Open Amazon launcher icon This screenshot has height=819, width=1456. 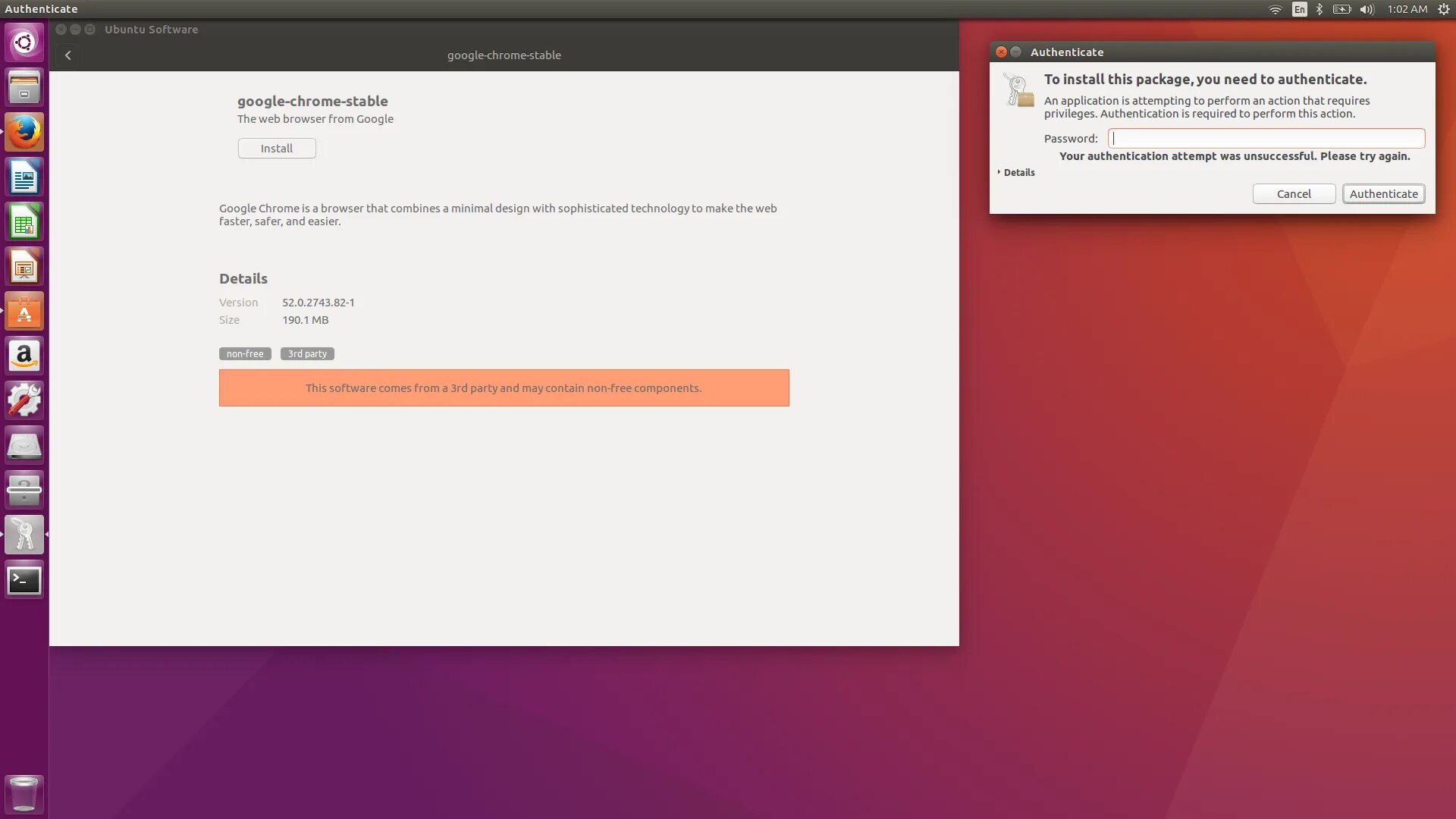point(24,356)
